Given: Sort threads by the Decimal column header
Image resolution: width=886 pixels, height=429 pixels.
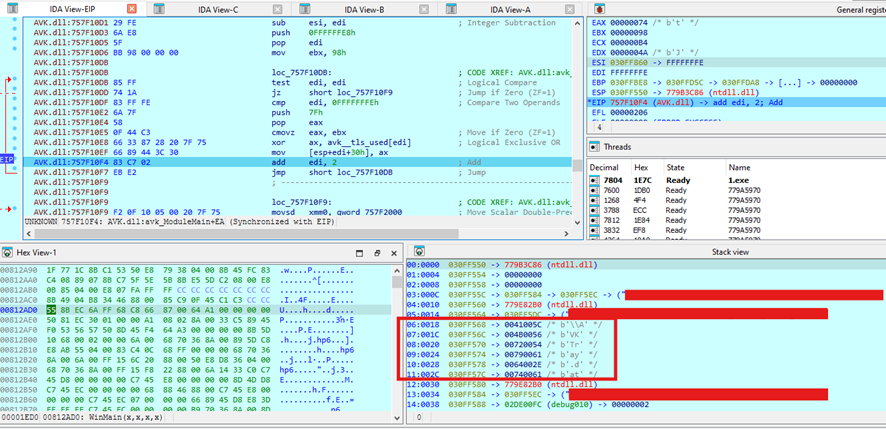Looking at the screenshot, I should (x=604, y=167).
